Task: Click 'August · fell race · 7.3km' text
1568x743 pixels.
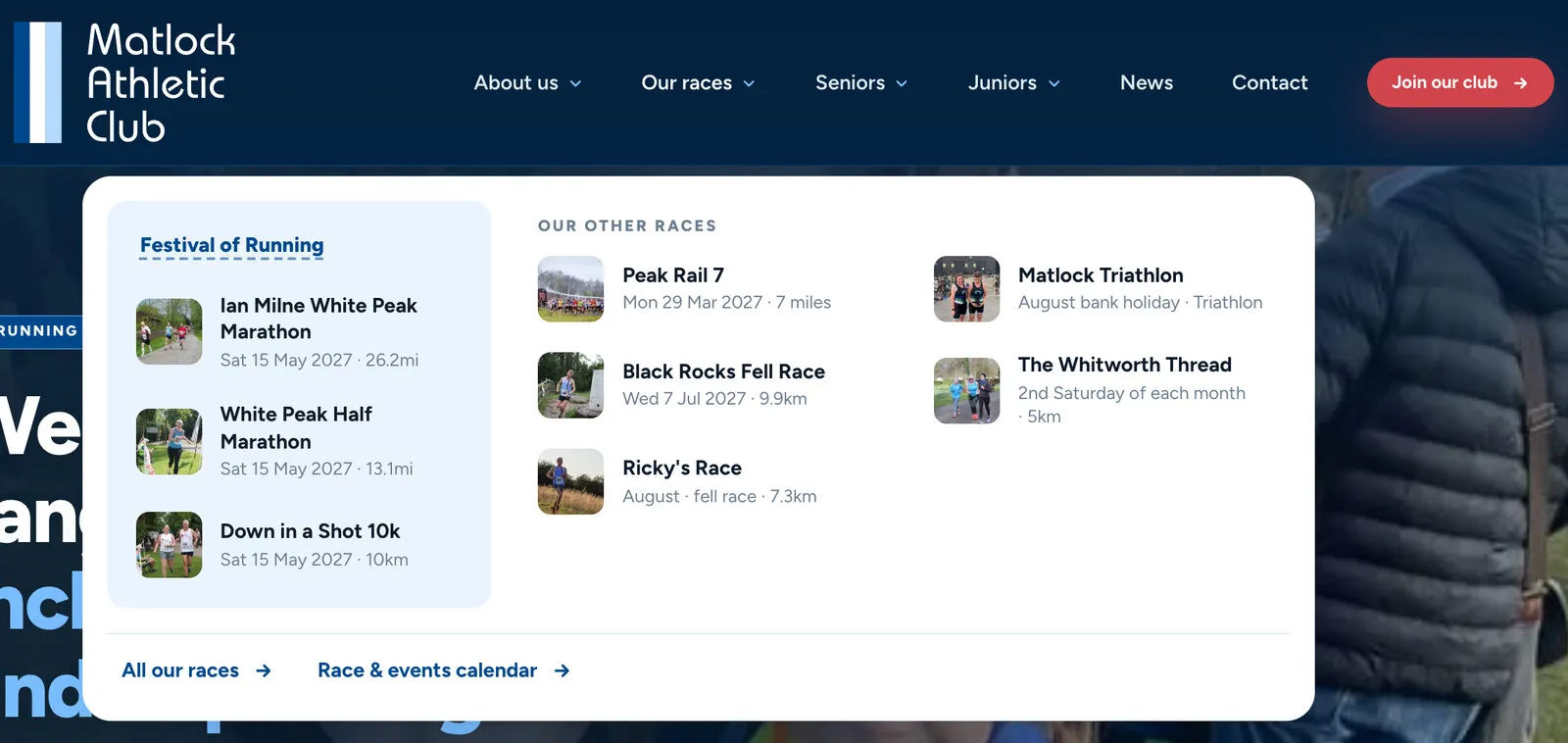Action: (x=719, y=496)
